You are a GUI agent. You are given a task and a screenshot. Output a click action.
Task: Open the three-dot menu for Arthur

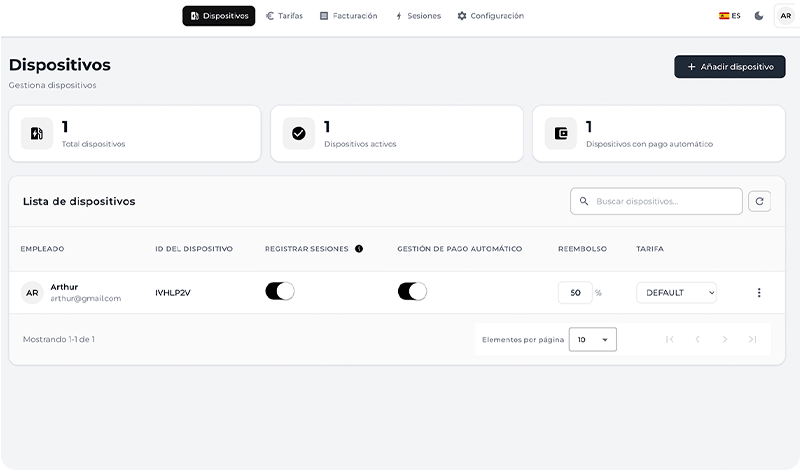pos(758,293)
